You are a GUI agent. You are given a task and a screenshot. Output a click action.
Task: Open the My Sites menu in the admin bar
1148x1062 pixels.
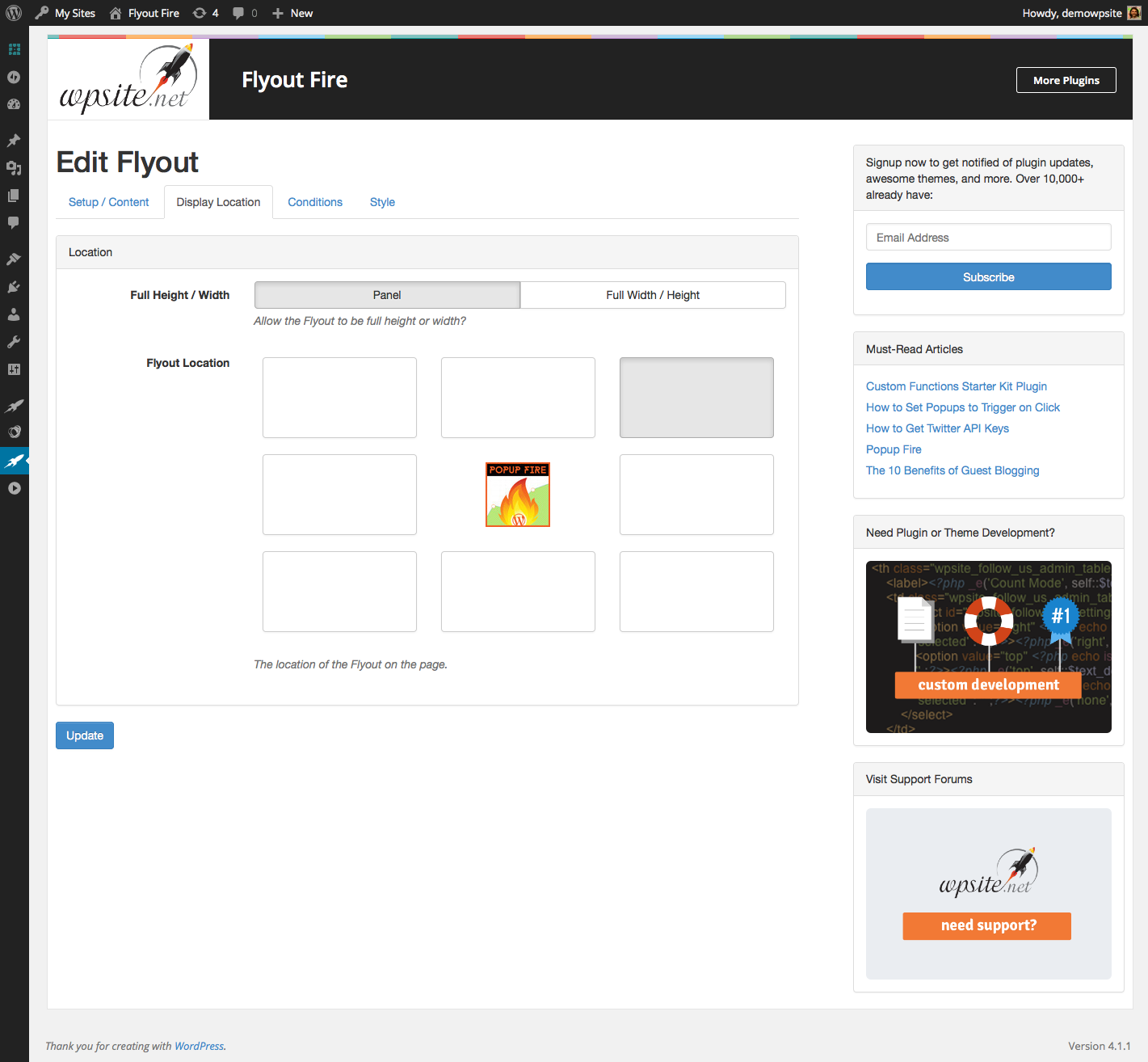click(x=65, y=13)
